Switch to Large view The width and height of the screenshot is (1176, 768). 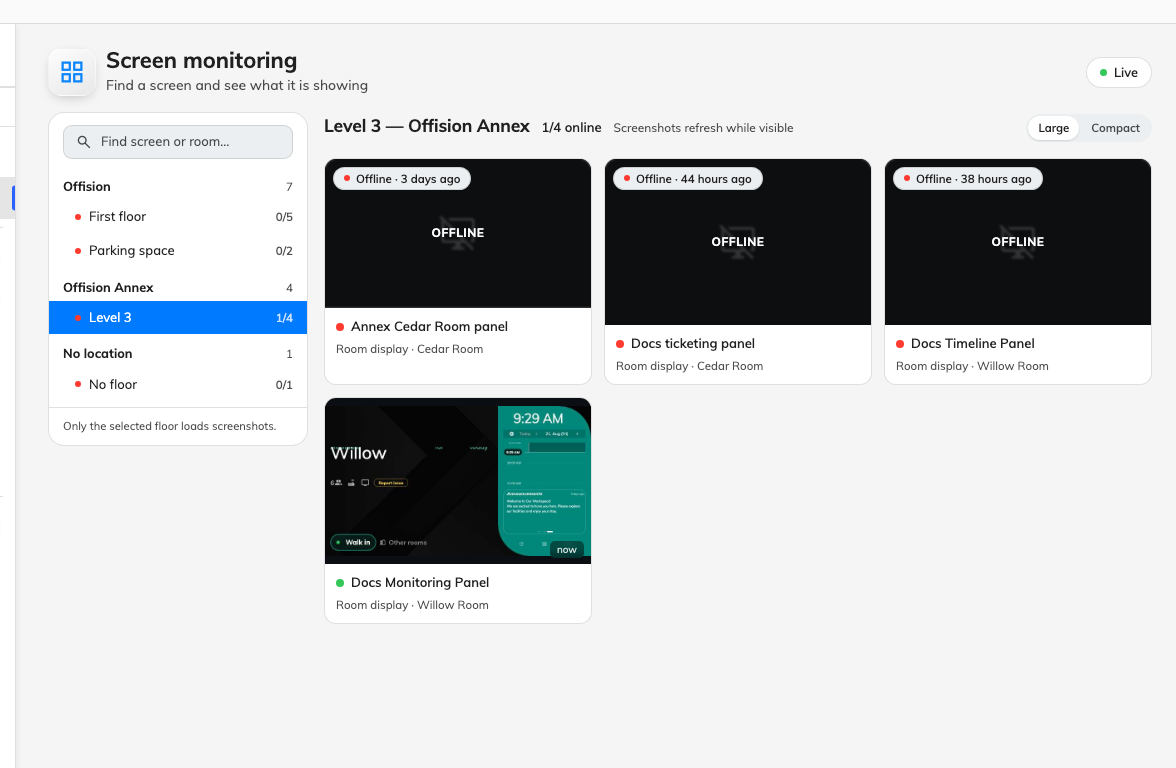pyautogui.click(x=1053, y=128)
